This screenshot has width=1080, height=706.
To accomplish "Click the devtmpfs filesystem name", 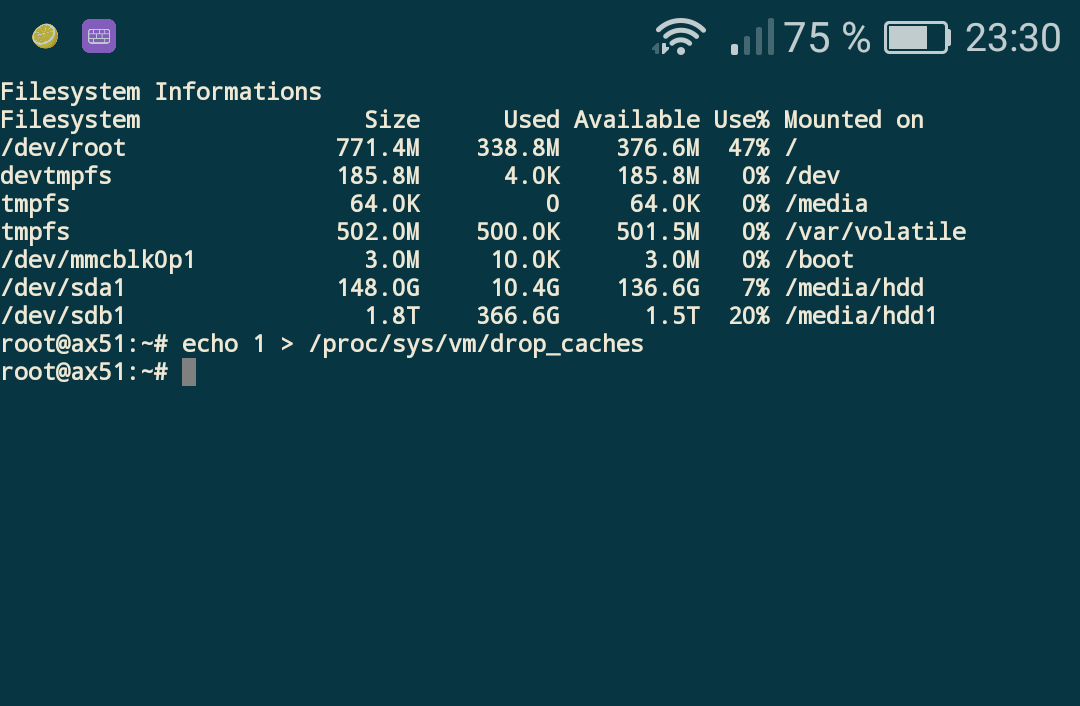I will (x=56, y=176).
